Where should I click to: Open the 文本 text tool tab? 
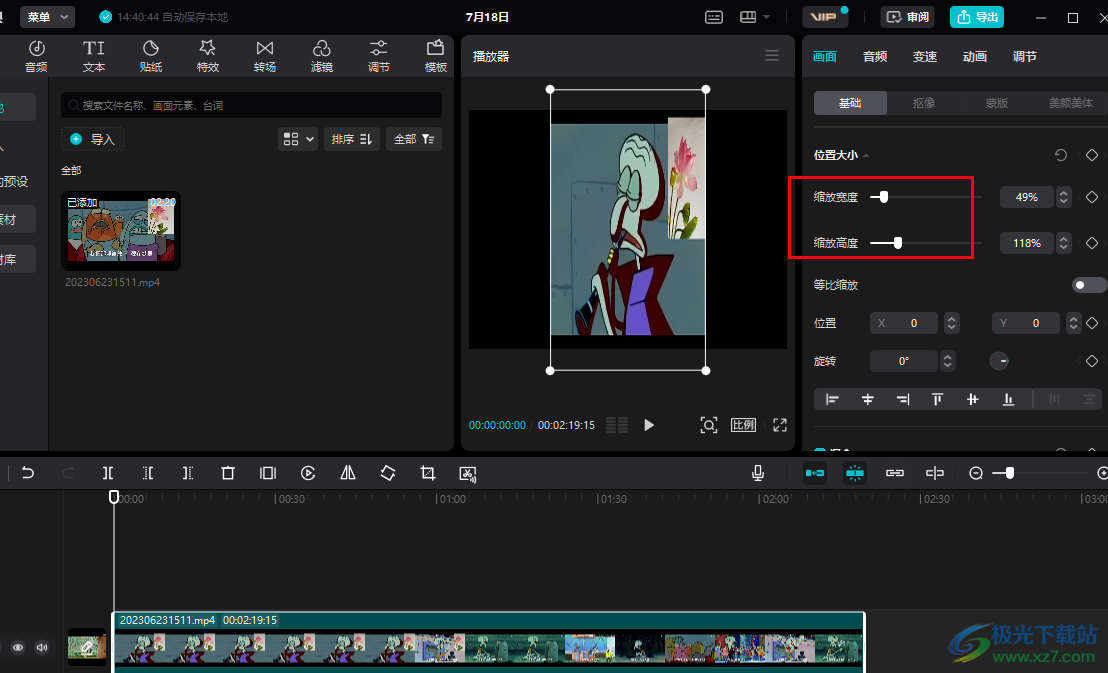[x=93, y=56]
